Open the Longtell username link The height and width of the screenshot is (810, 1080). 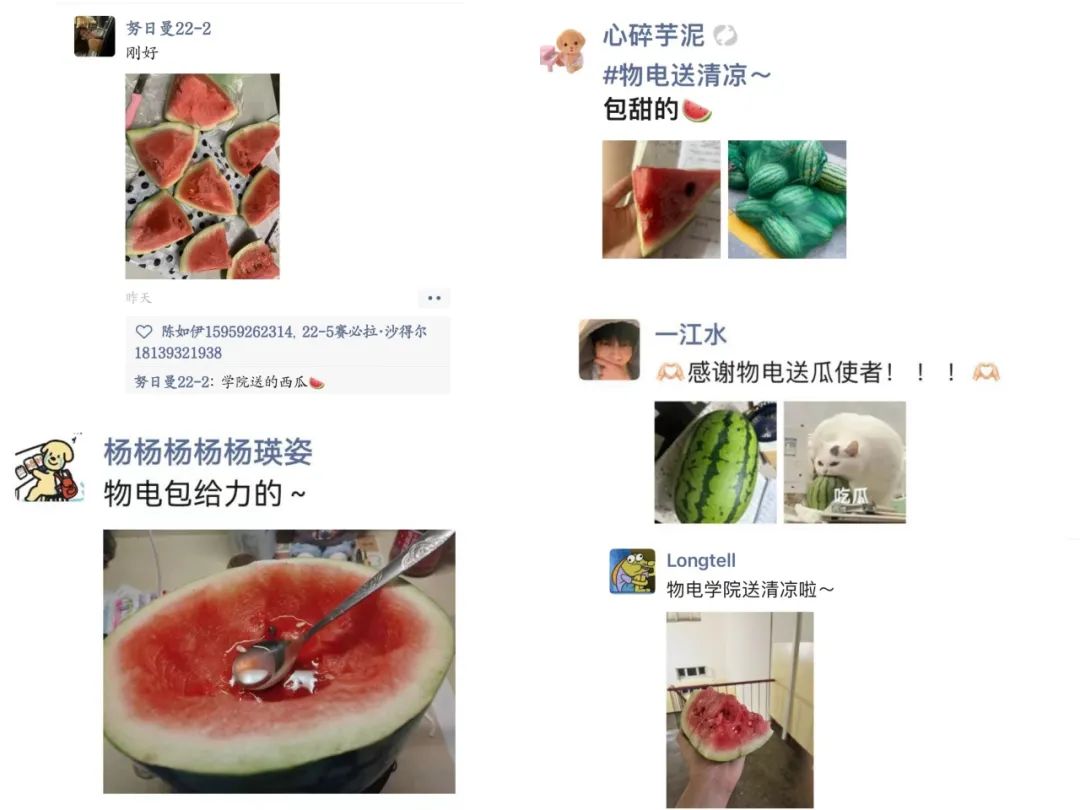(x=700, y=561)
